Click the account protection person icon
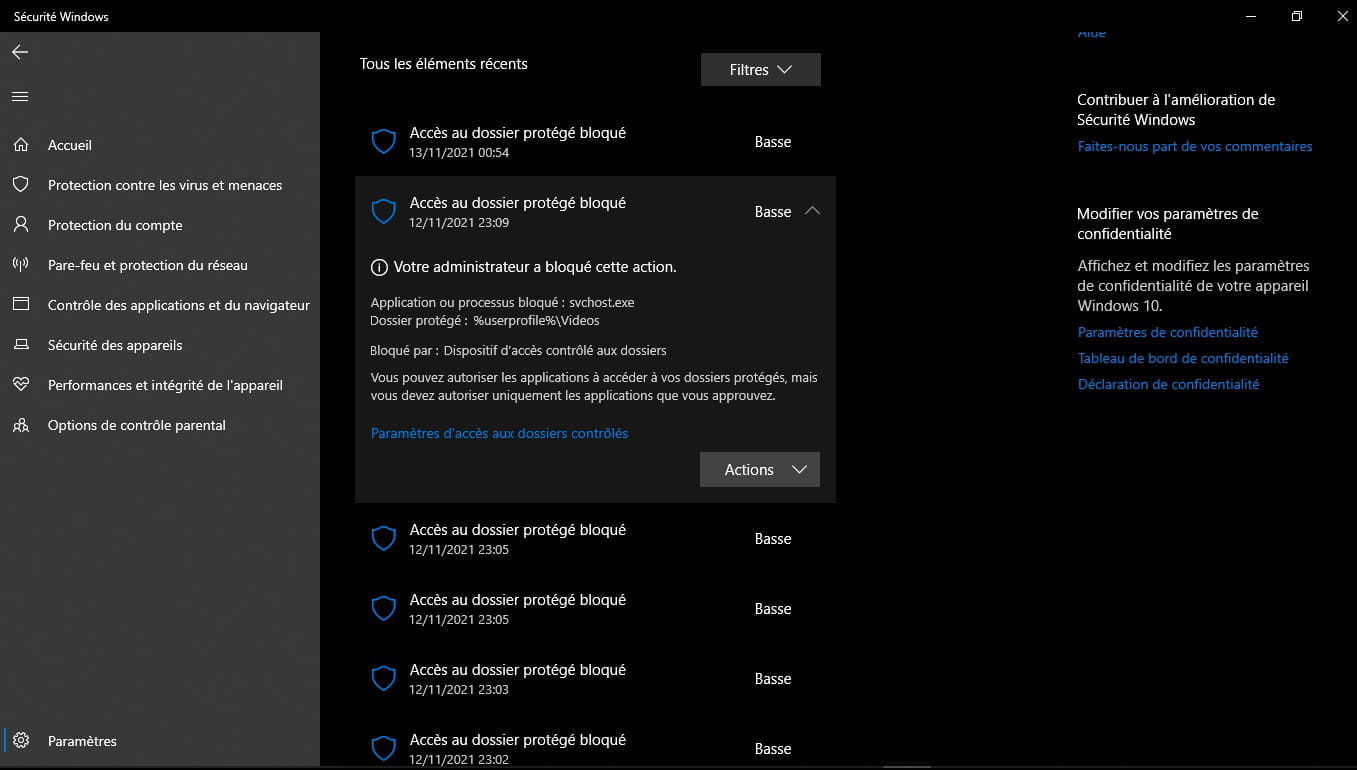Viewport: 1357px width, 770px height. 20,225
